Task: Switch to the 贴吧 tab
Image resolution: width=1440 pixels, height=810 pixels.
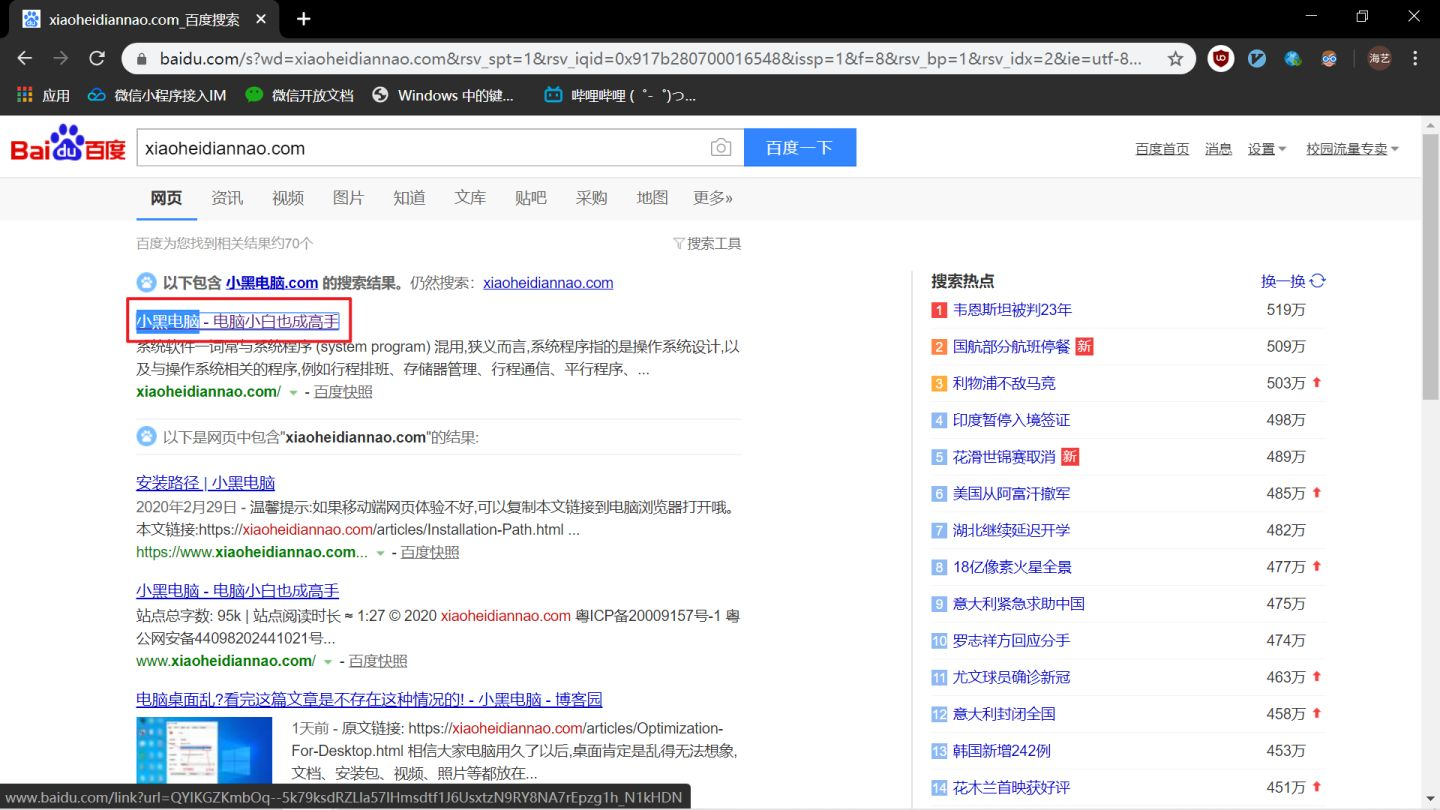Action: pyautogui.click(x=531, y=198)
